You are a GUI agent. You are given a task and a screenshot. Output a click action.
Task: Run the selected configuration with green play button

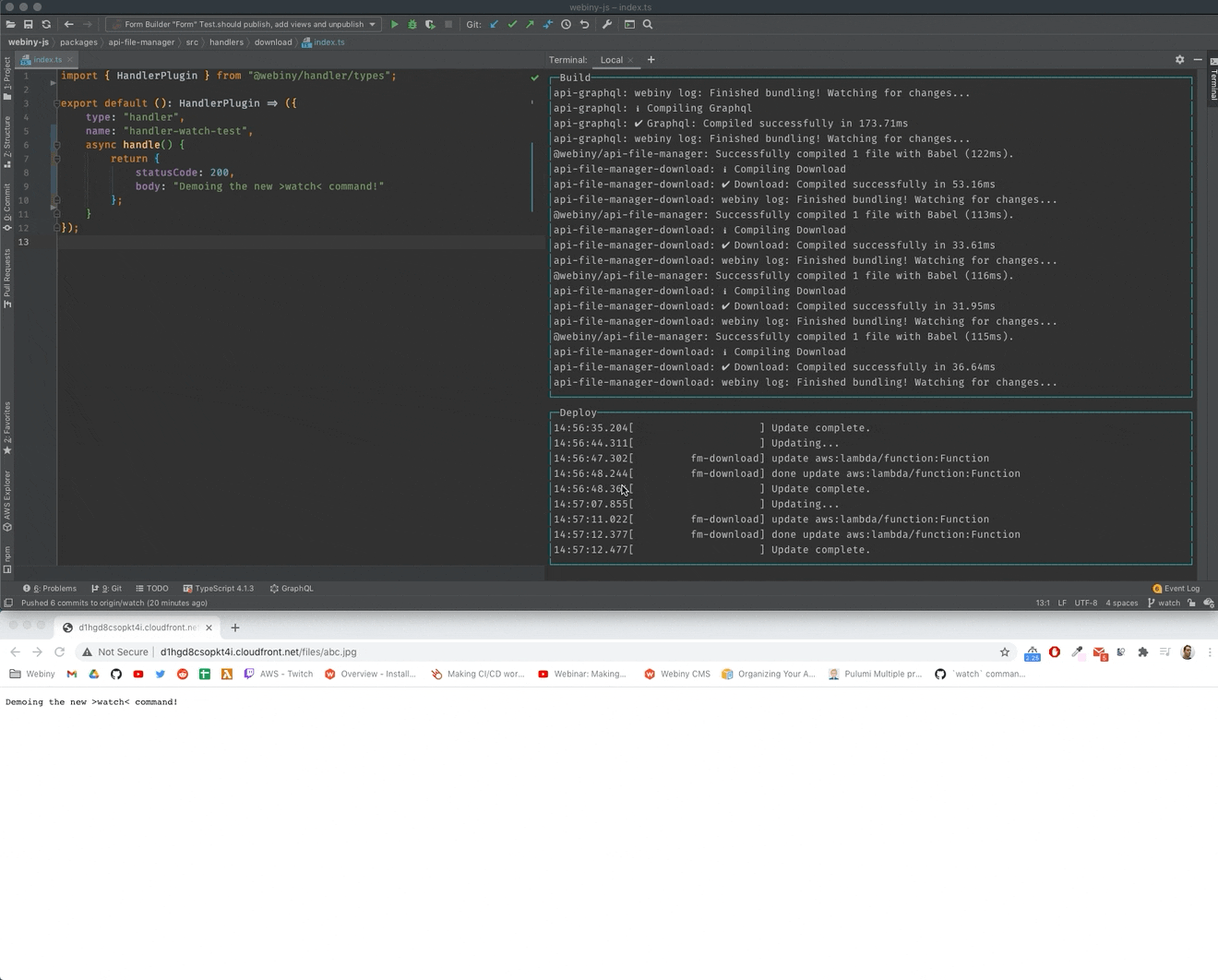395,24
